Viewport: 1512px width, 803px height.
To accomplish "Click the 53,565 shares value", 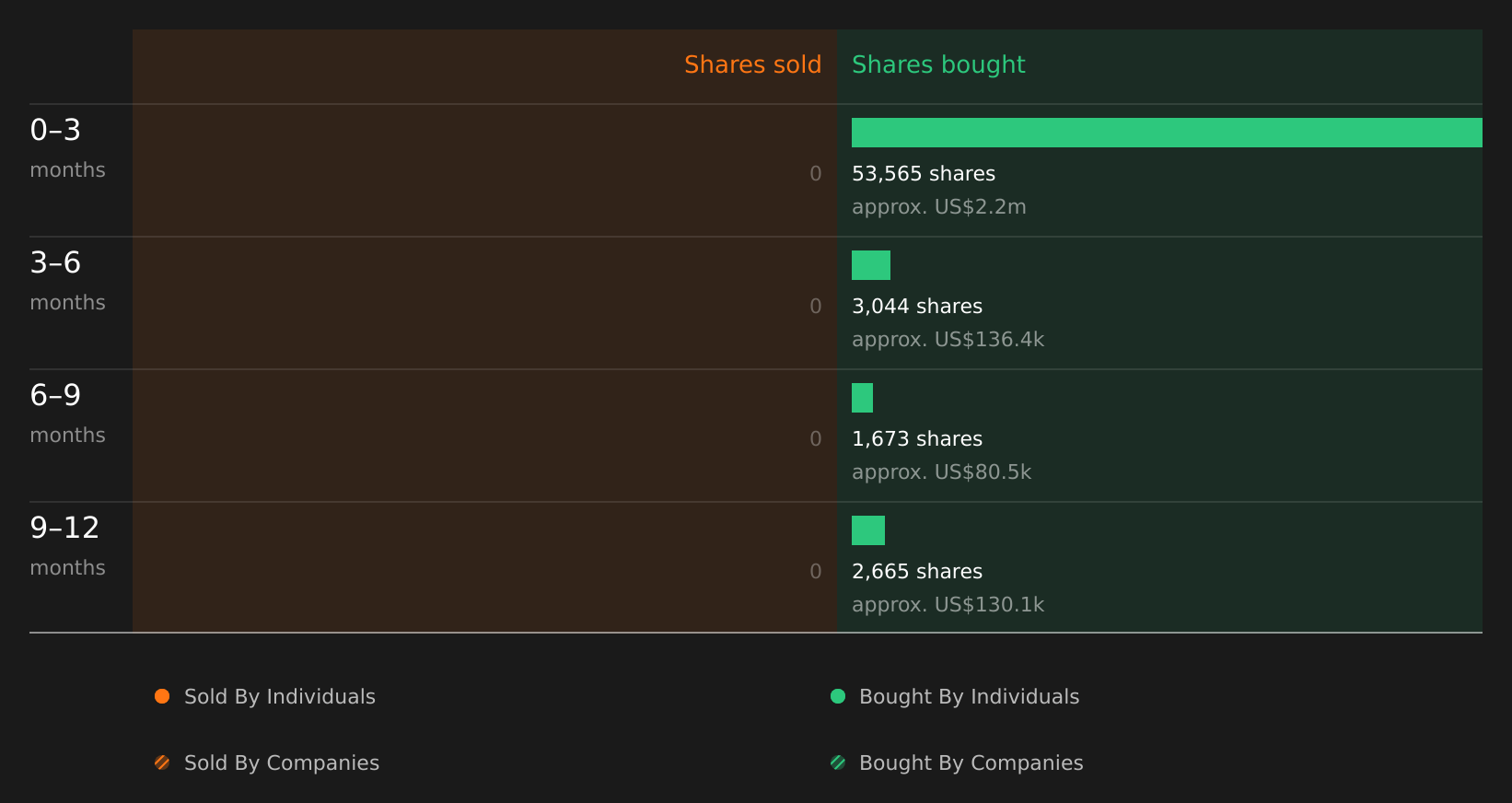I will (x=924, y=174).
